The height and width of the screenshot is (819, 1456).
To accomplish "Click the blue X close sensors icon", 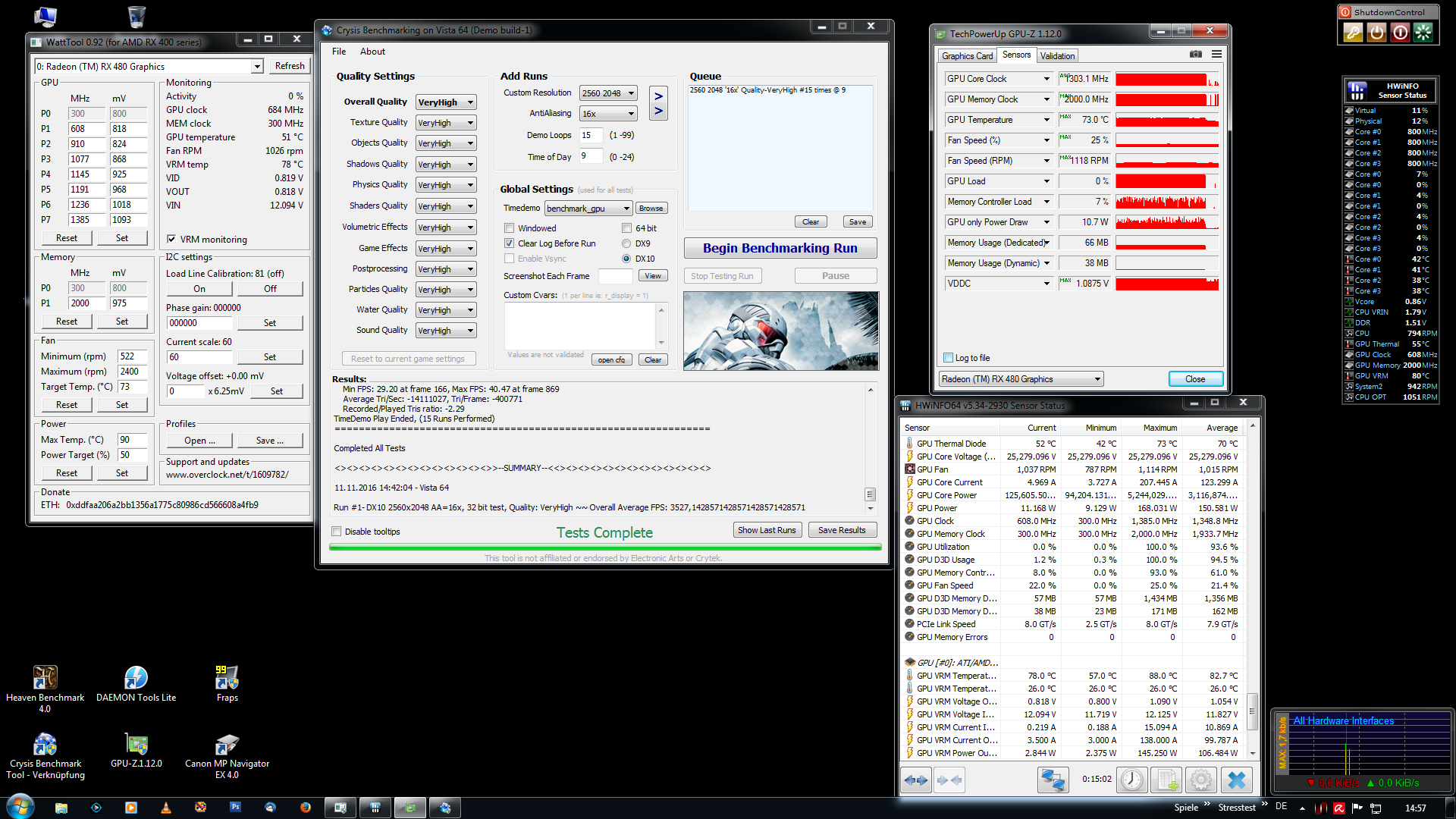I will [x=1236, y=780].
